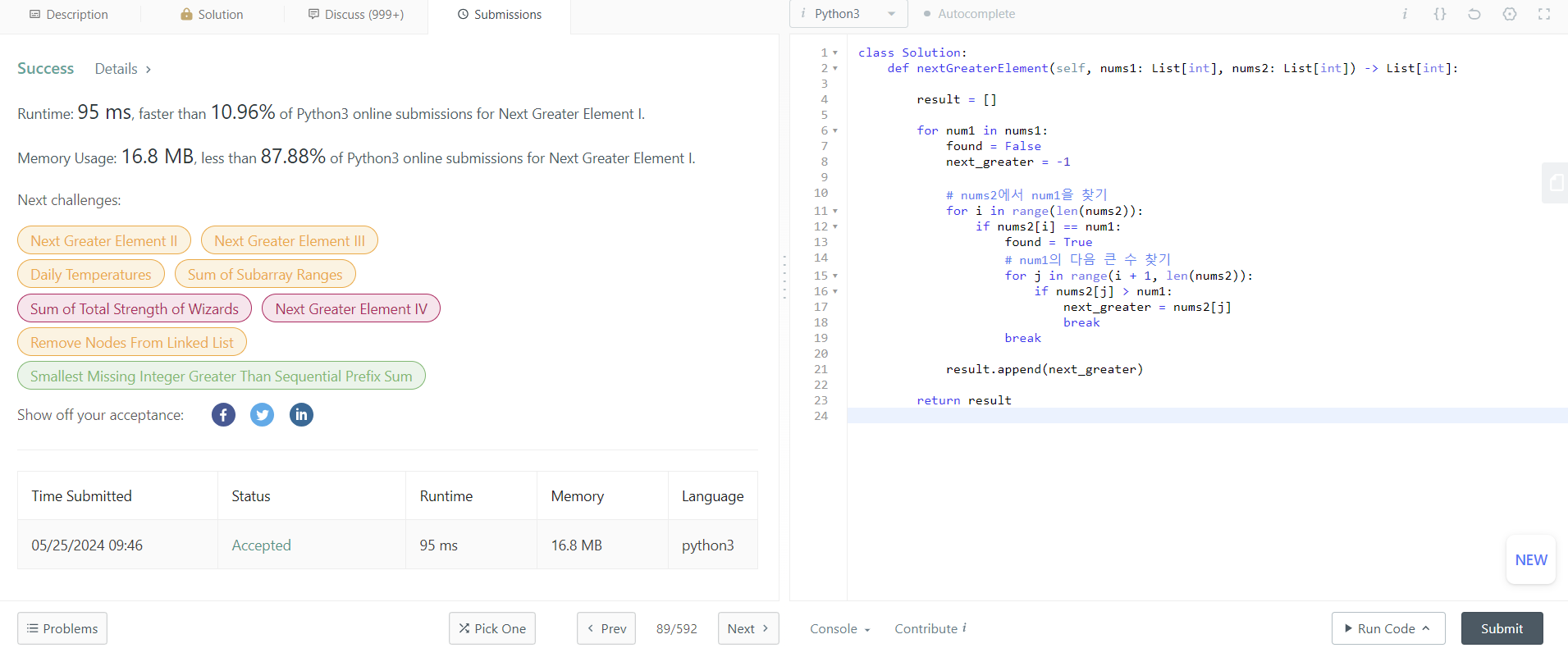Screen dimensions: 1568x648
Task: Open Next Greater Element IV challenge
Action: [351, 308]
